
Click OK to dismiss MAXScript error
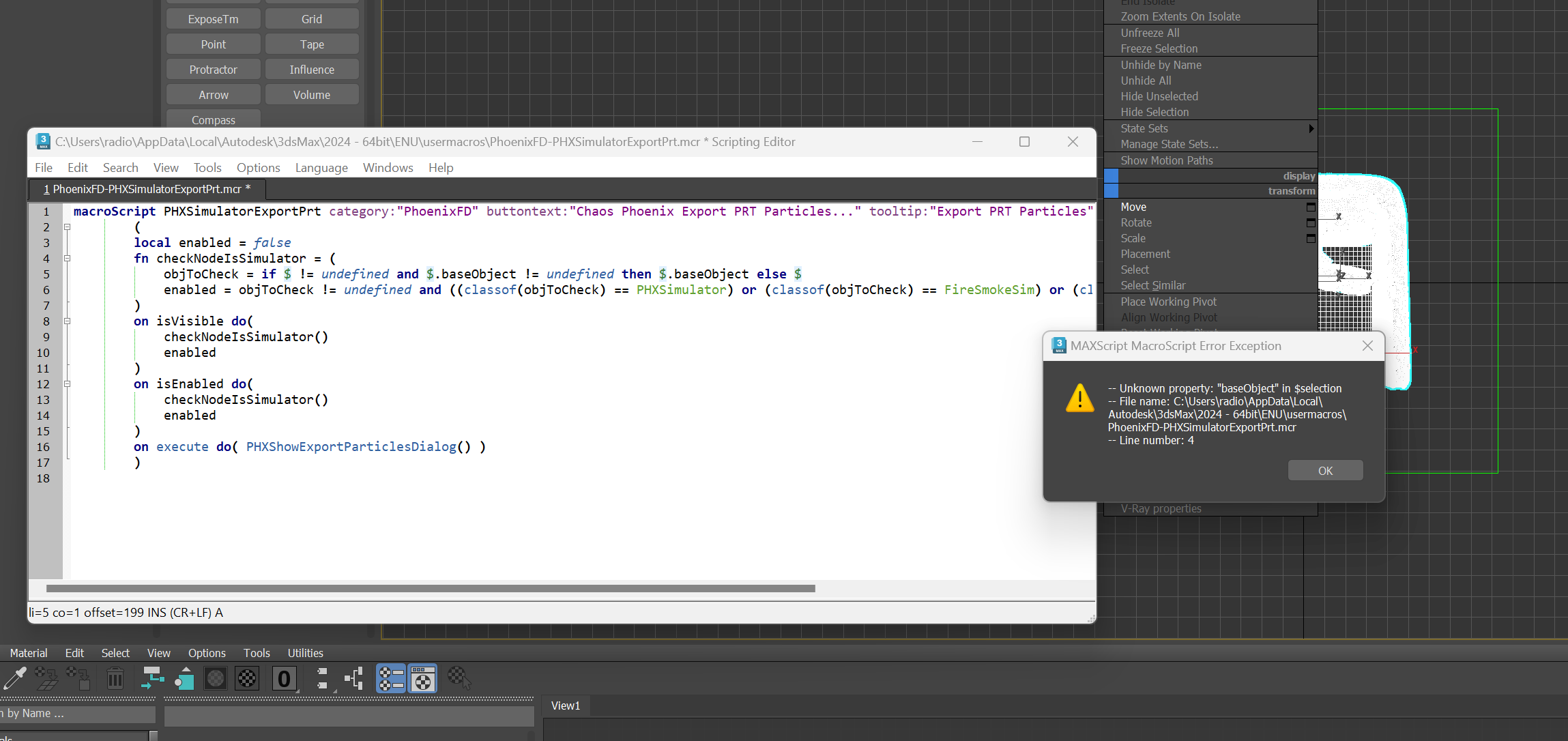[x=1325, y=470]
